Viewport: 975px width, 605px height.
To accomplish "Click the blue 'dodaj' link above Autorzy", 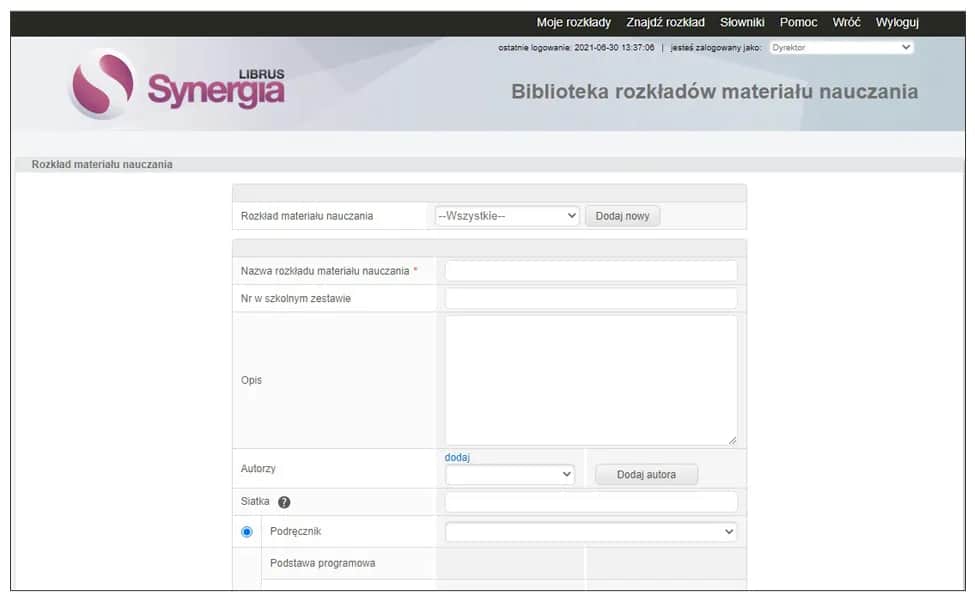I will tap(456, 456).
